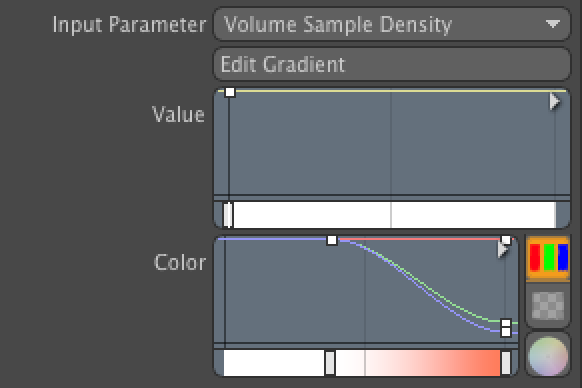Open the Input Parameter dropdown

pos(392,25)
